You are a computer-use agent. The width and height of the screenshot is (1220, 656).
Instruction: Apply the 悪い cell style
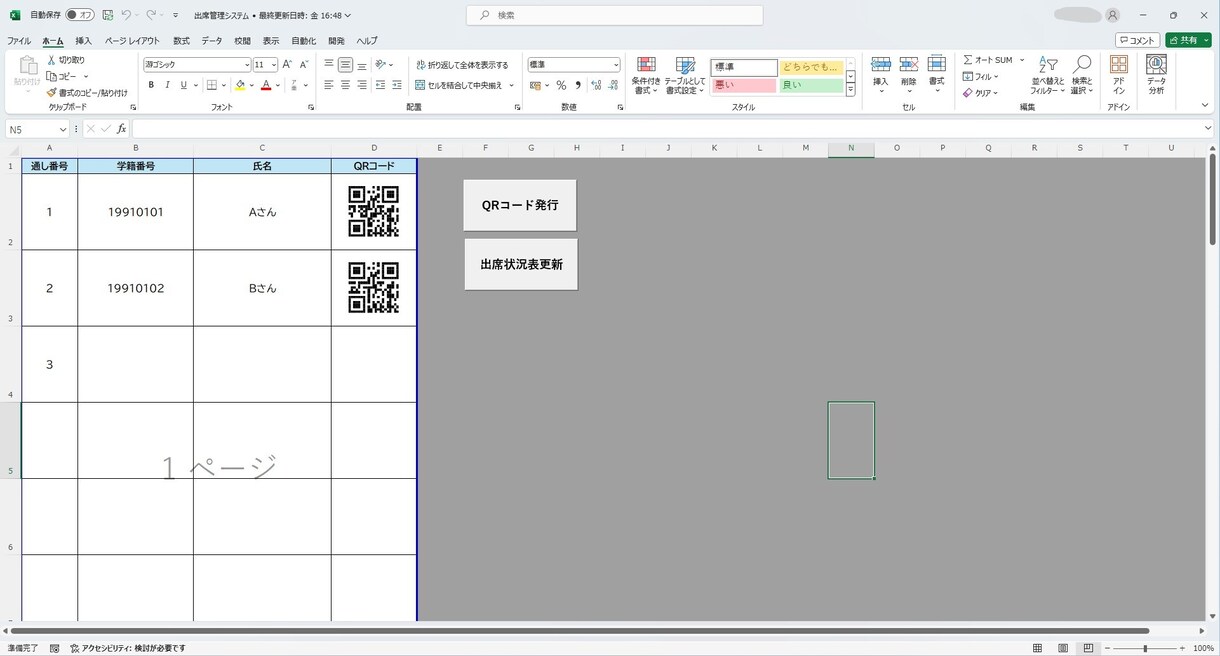pos(744,86)
